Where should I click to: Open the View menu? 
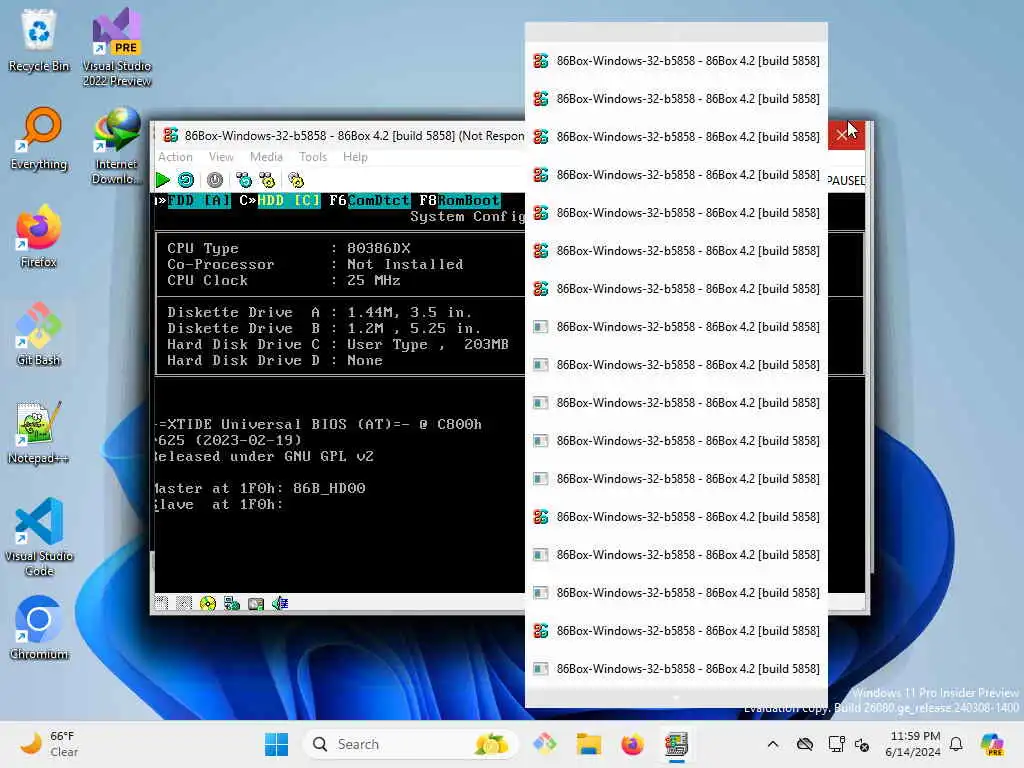(221, 157)
